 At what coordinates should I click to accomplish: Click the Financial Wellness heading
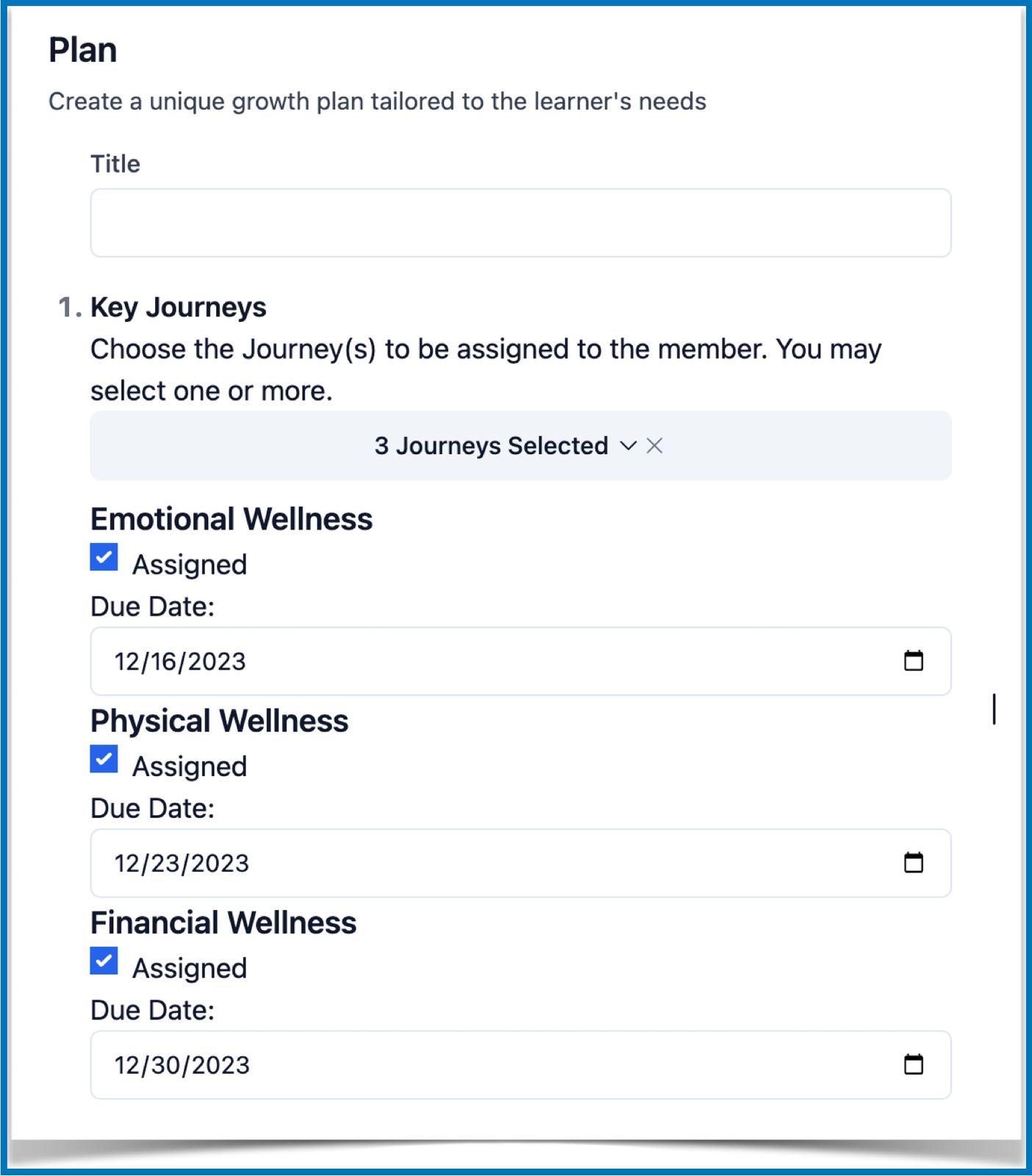[223, 922]
